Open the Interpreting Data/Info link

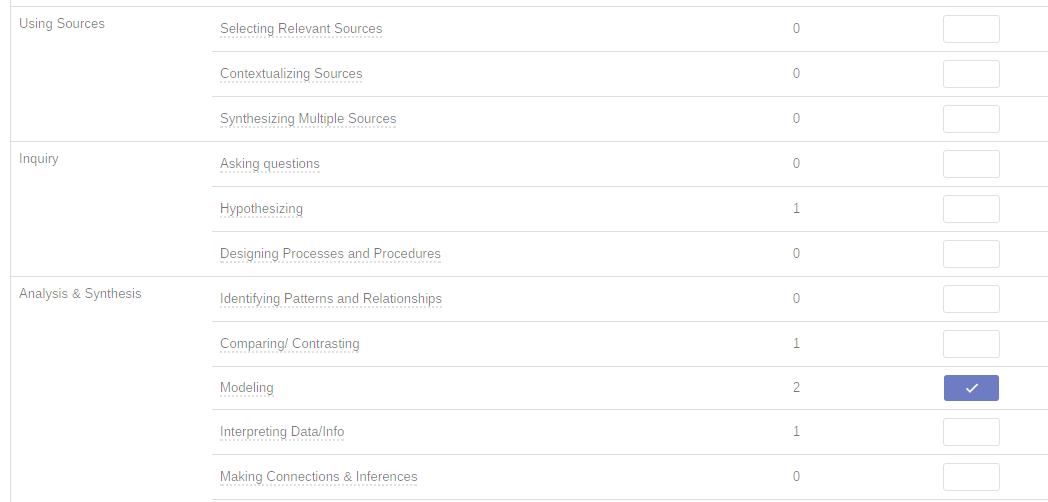282,432
